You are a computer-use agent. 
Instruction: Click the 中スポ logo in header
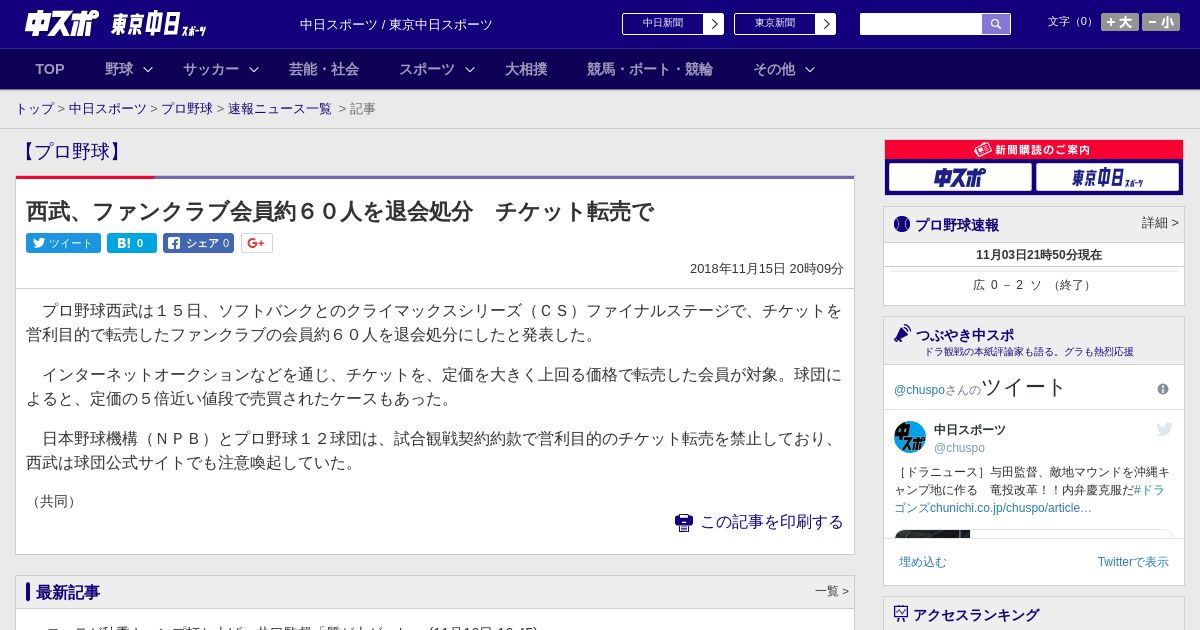click(62, 23)
